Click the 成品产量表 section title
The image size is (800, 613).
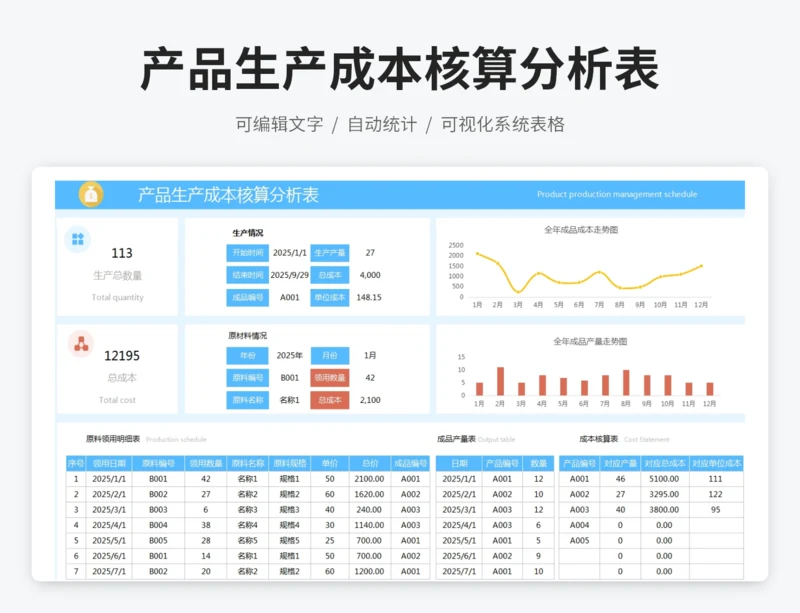pos(456,439)
